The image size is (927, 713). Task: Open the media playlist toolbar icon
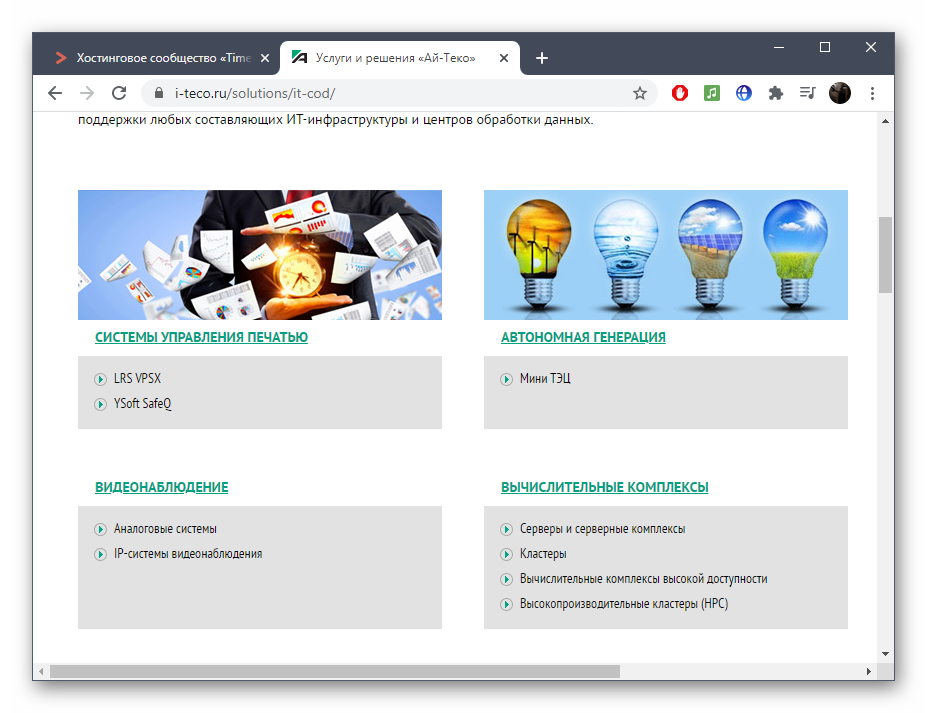[807, 93]
